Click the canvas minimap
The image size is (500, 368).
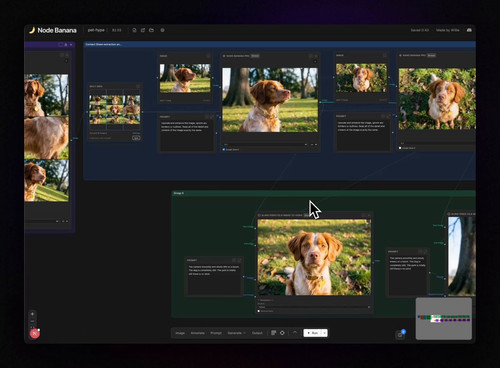(x=444, y=319)
